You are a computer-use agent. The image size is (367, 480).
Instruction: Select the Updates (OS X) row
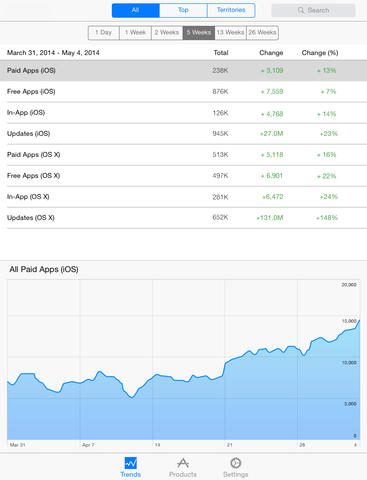(183, 218)
